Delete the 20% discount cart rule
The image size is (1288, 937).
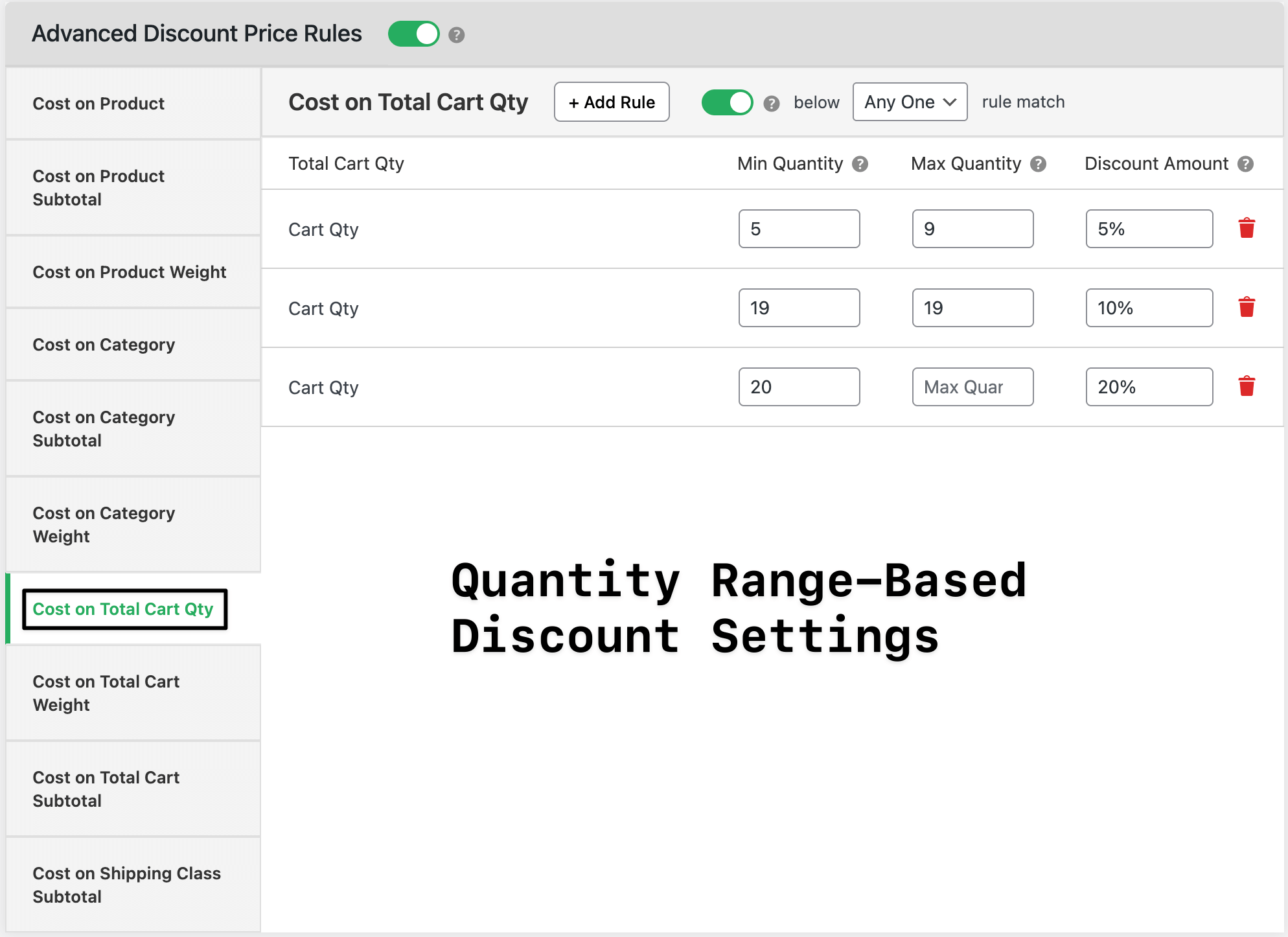[x=1246, y=387]
